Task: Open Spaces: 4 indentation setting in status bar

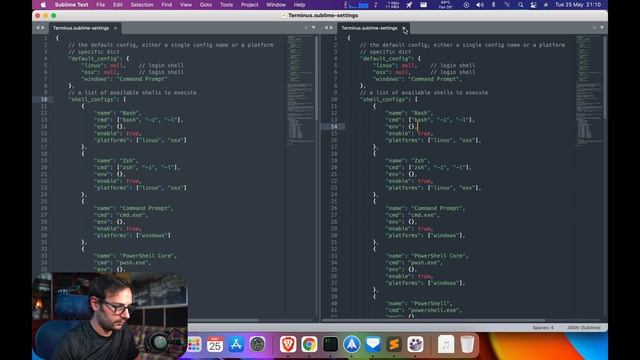Action: pyautogui.click(x=543, y=328)
